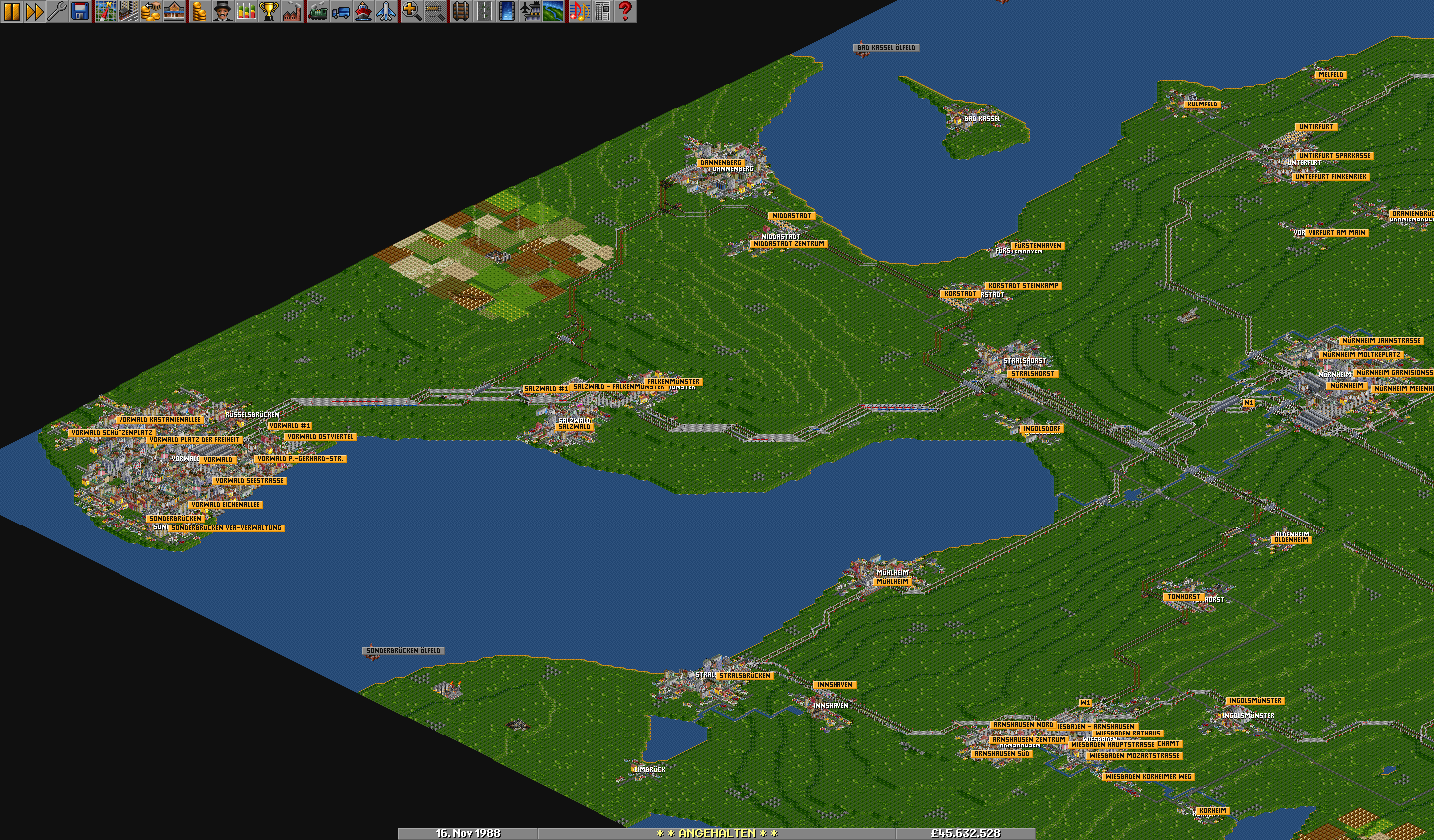Open the company league table trophy

click(269, 12)
